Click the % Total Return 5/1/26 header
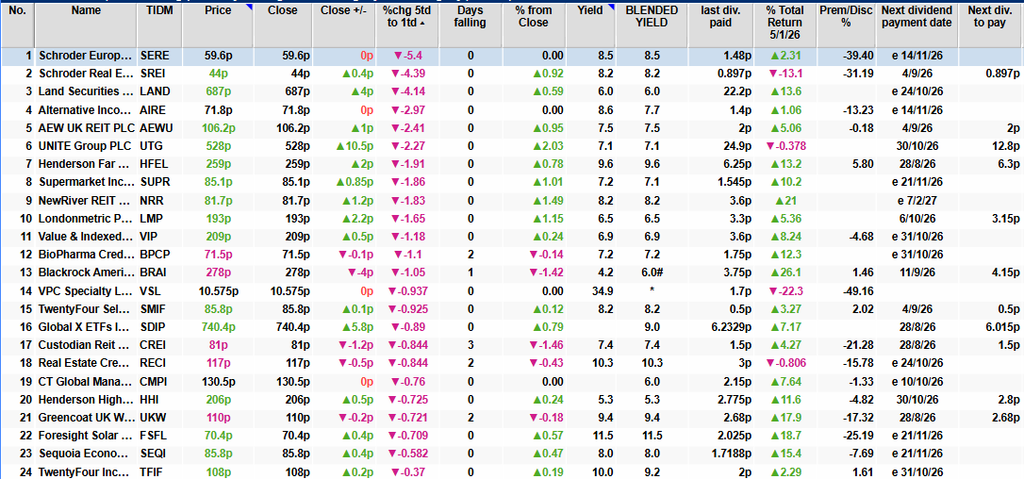1024x479 pixels. [786, 25]
